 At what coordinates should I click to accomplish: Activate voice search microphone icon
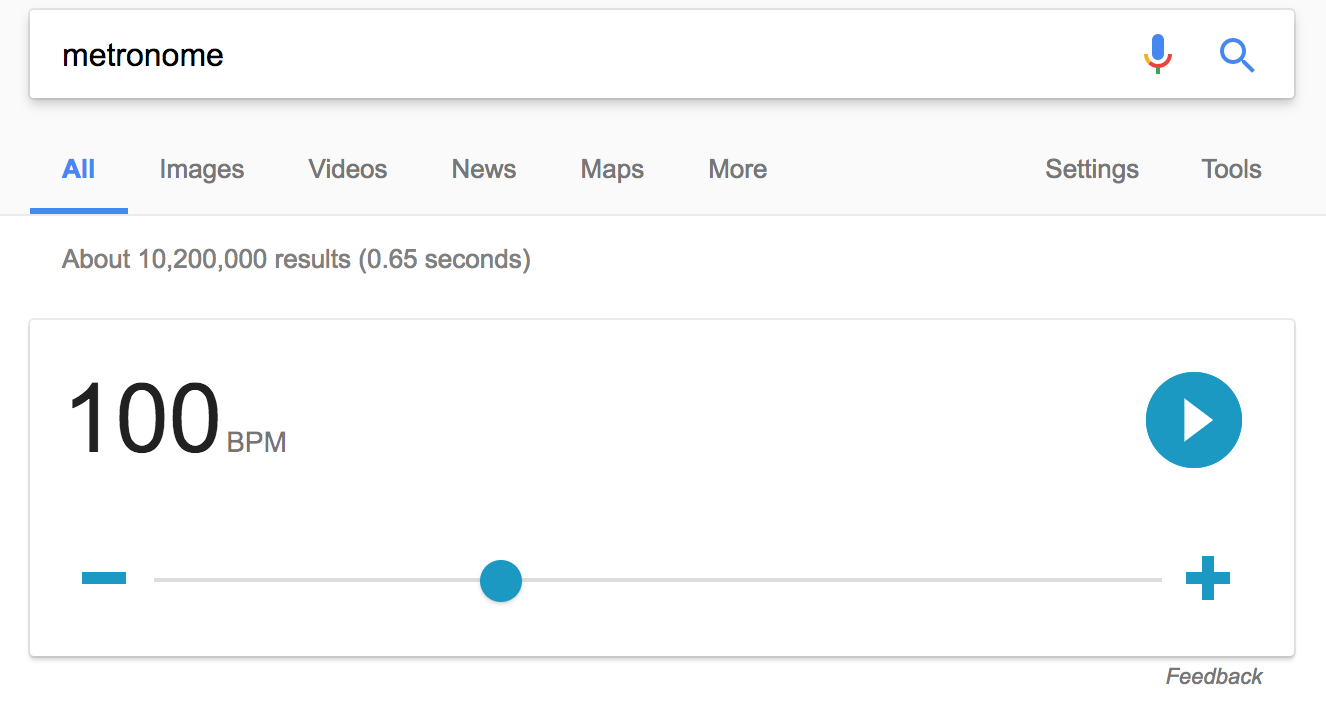pyautogui.click(x=1157, y=54)
